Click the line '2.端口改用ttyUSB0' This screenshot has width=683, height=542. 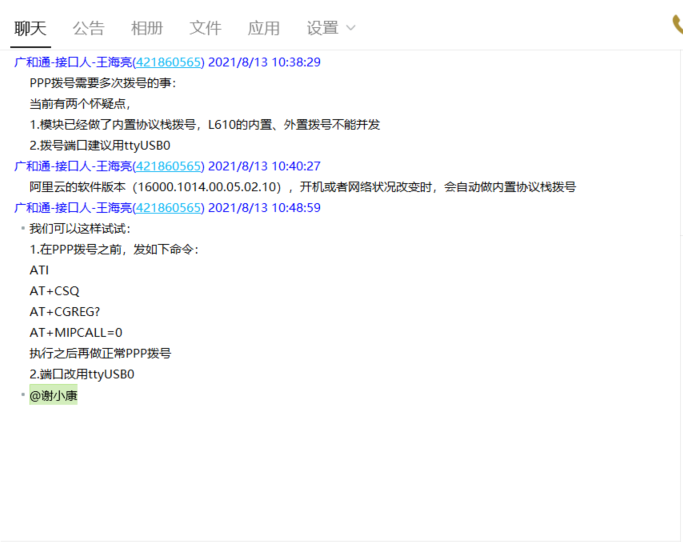click(x=82, y=374)
